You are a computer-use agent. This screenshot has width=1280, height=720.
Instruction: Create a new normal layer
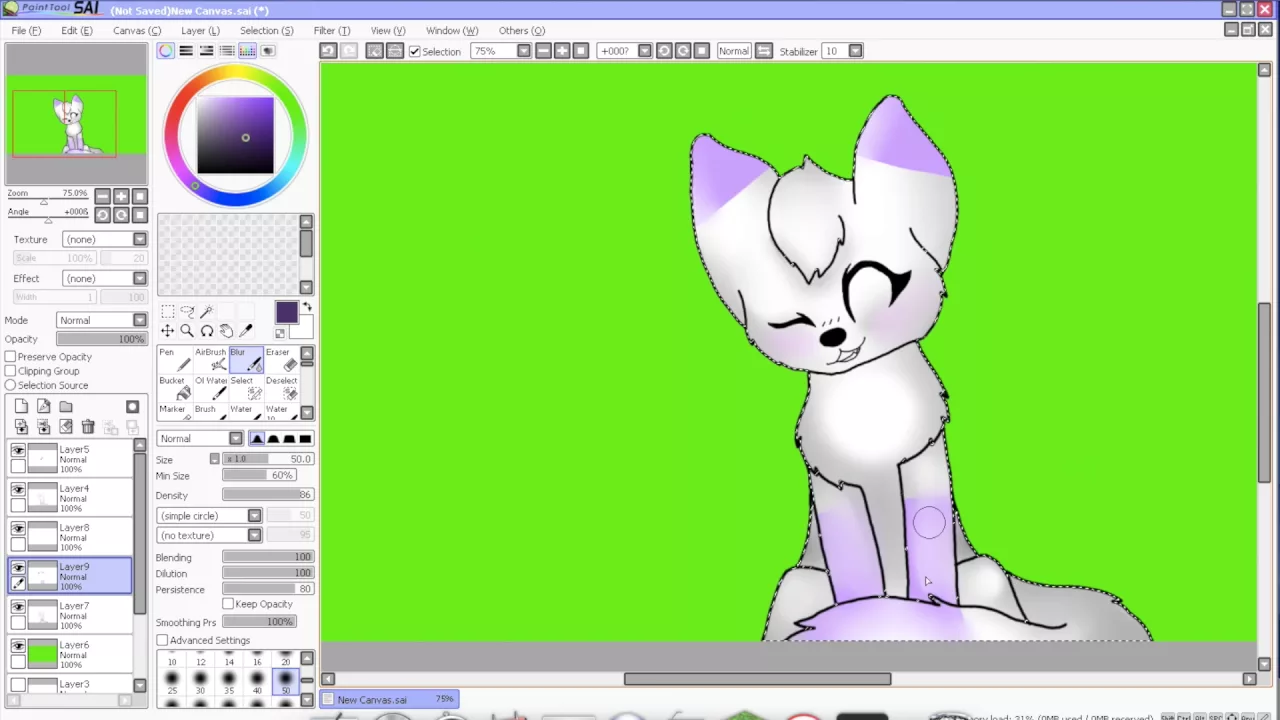(x=21, y=407)
